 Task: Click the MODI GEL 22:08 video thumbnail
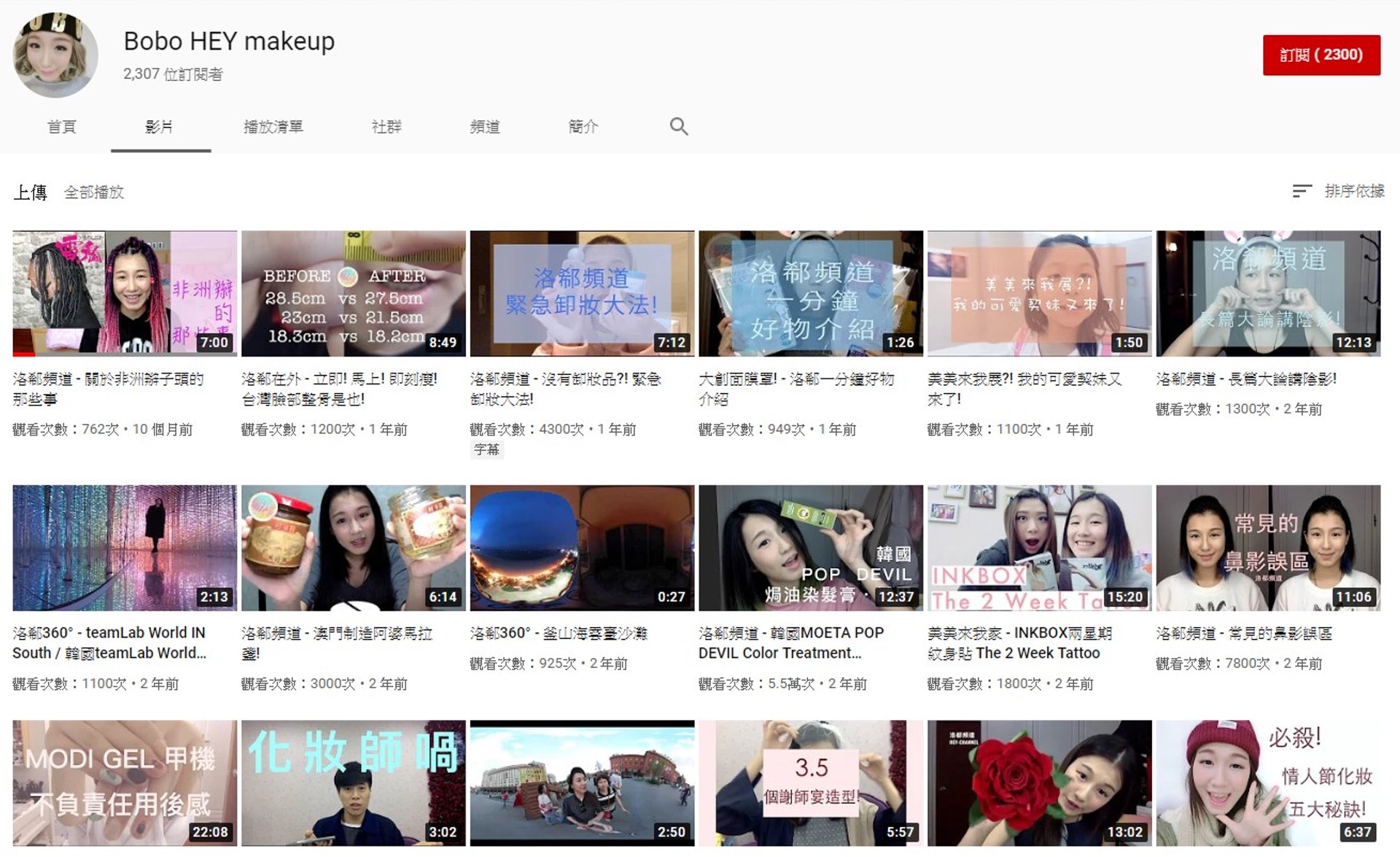click(125, 783)
